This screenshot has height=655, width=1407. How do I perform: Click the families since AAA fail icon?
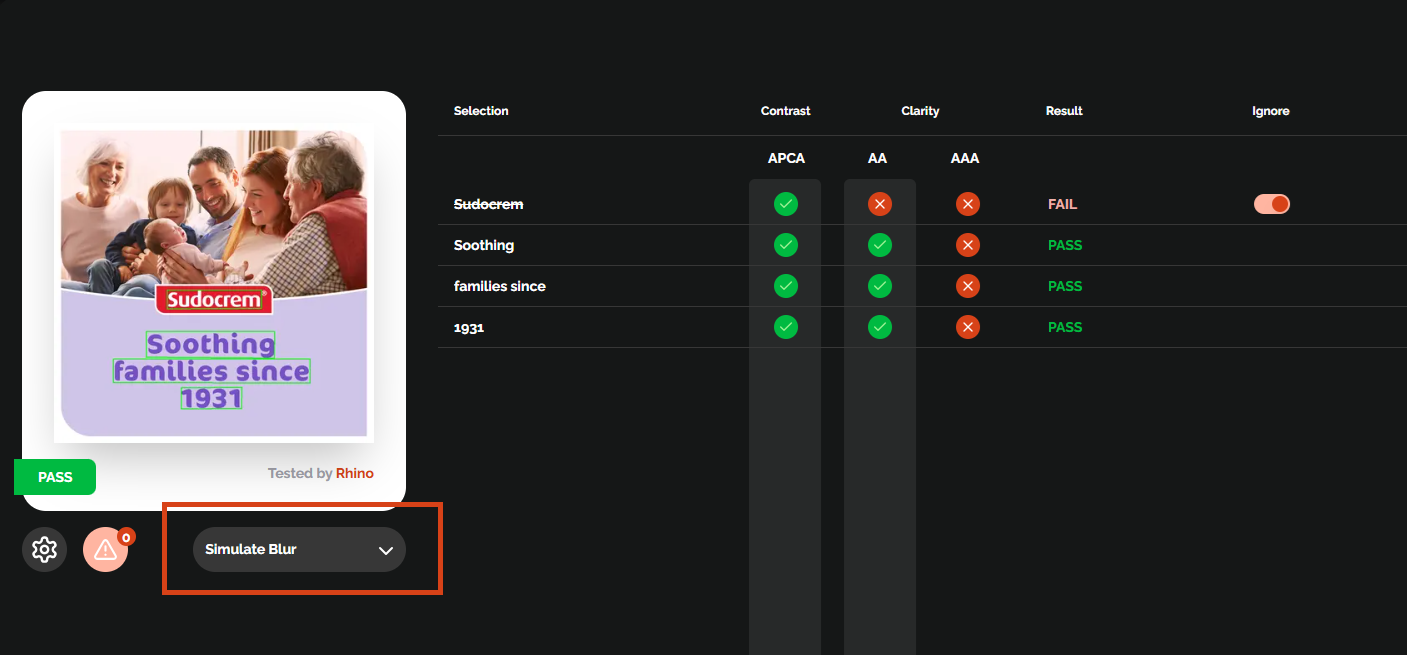click(967, 286)
